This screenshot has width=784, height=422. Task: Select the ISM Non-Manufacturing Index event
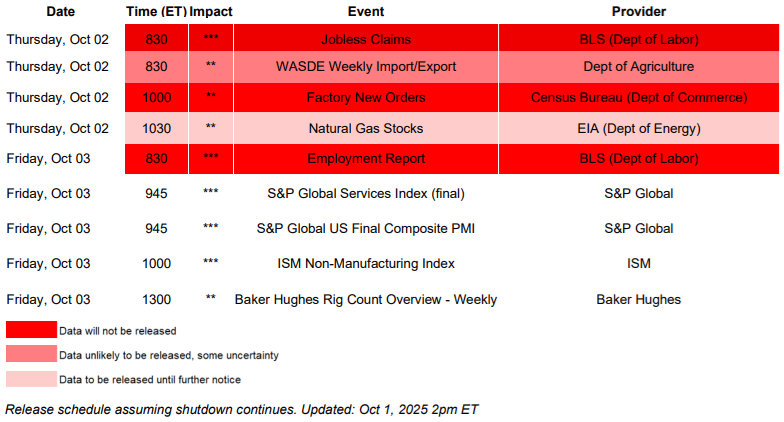[365, 263]
